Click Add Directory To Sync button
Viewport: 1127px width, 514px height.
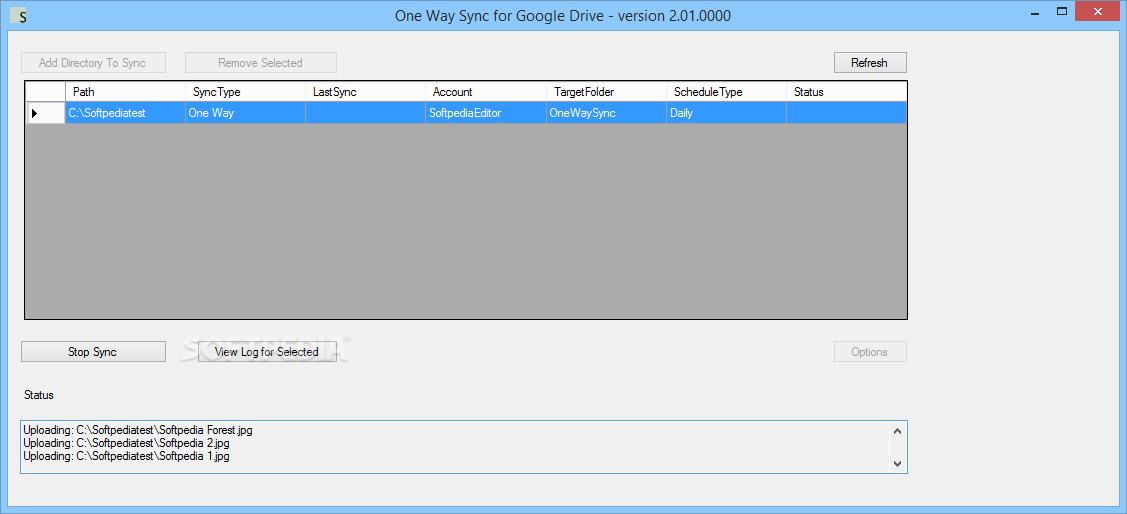(93, 63)
